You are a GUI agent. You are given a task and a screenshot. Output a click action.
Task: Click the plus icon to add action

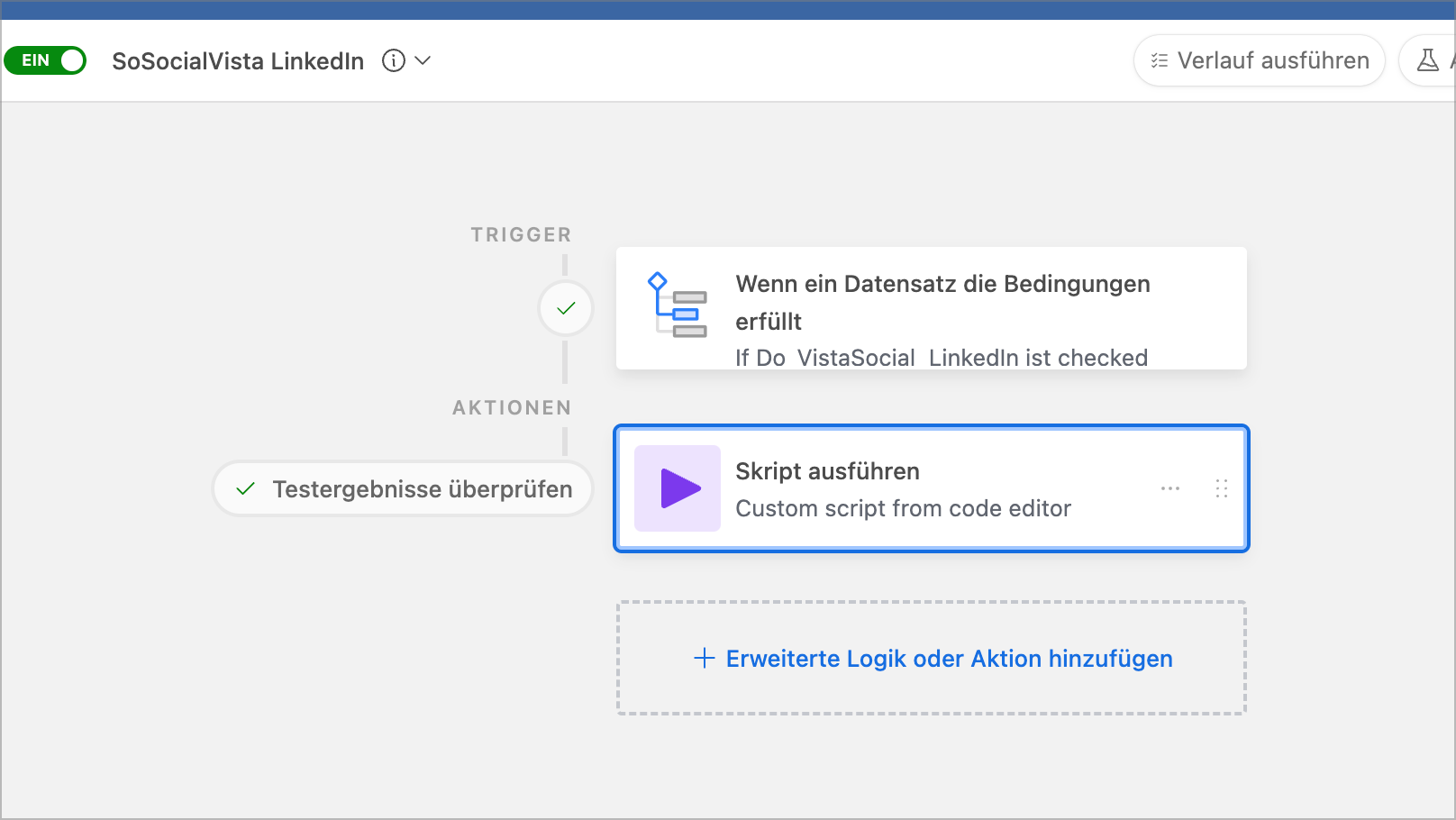click(705, 658)
